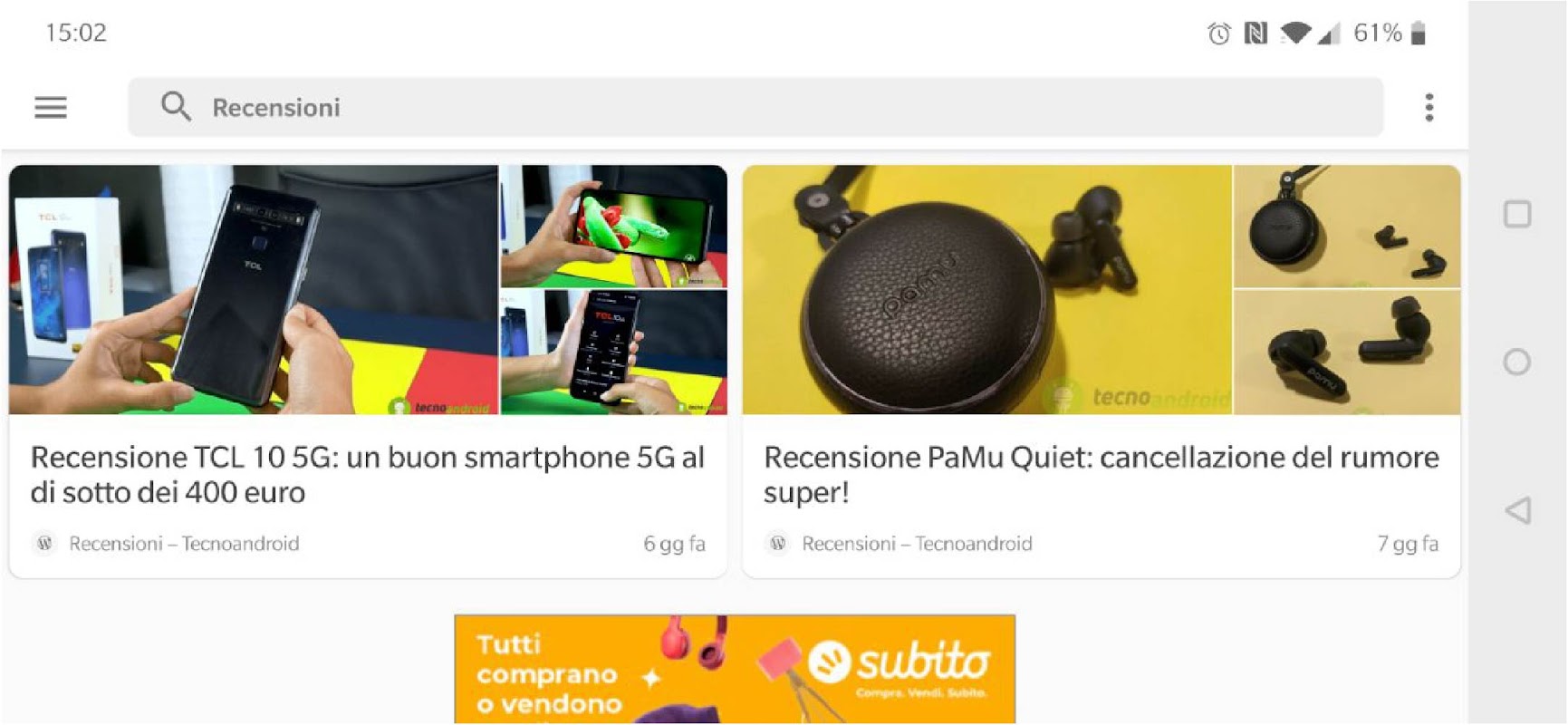Tap the search magnifier icon
The width and height of the screenshot is (1568, 725).
click(x=176, y=107)
